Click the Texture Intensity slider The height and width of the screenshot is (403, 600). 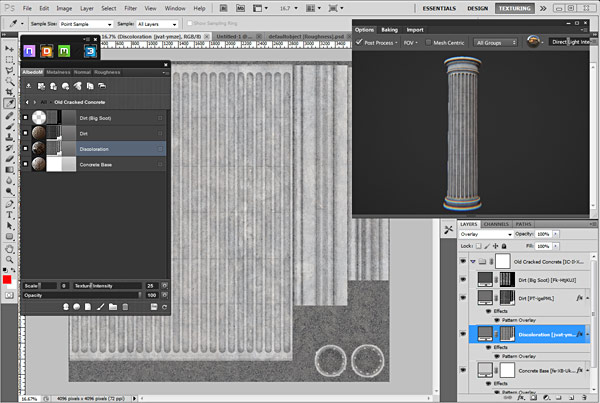click(x=107, y=286)
